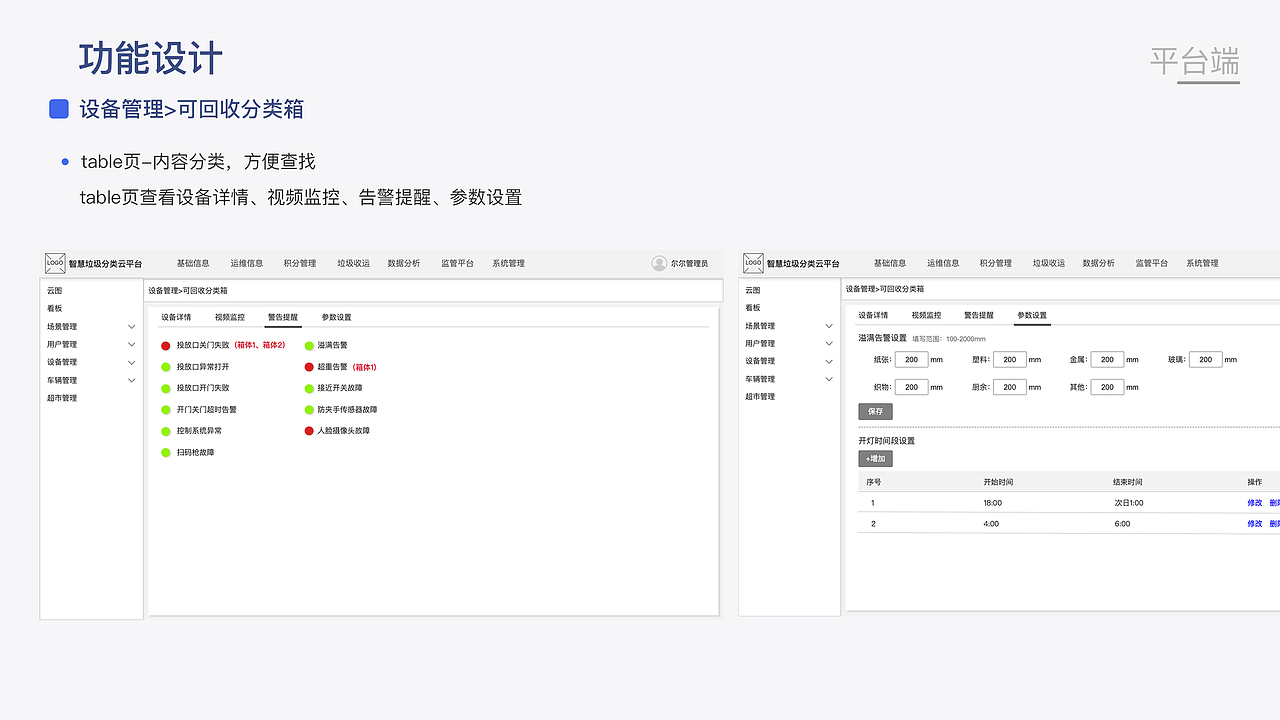Open 超市管理 in right window sidebar
This screenshot has width=1280, height=720.
click(760, 397)
